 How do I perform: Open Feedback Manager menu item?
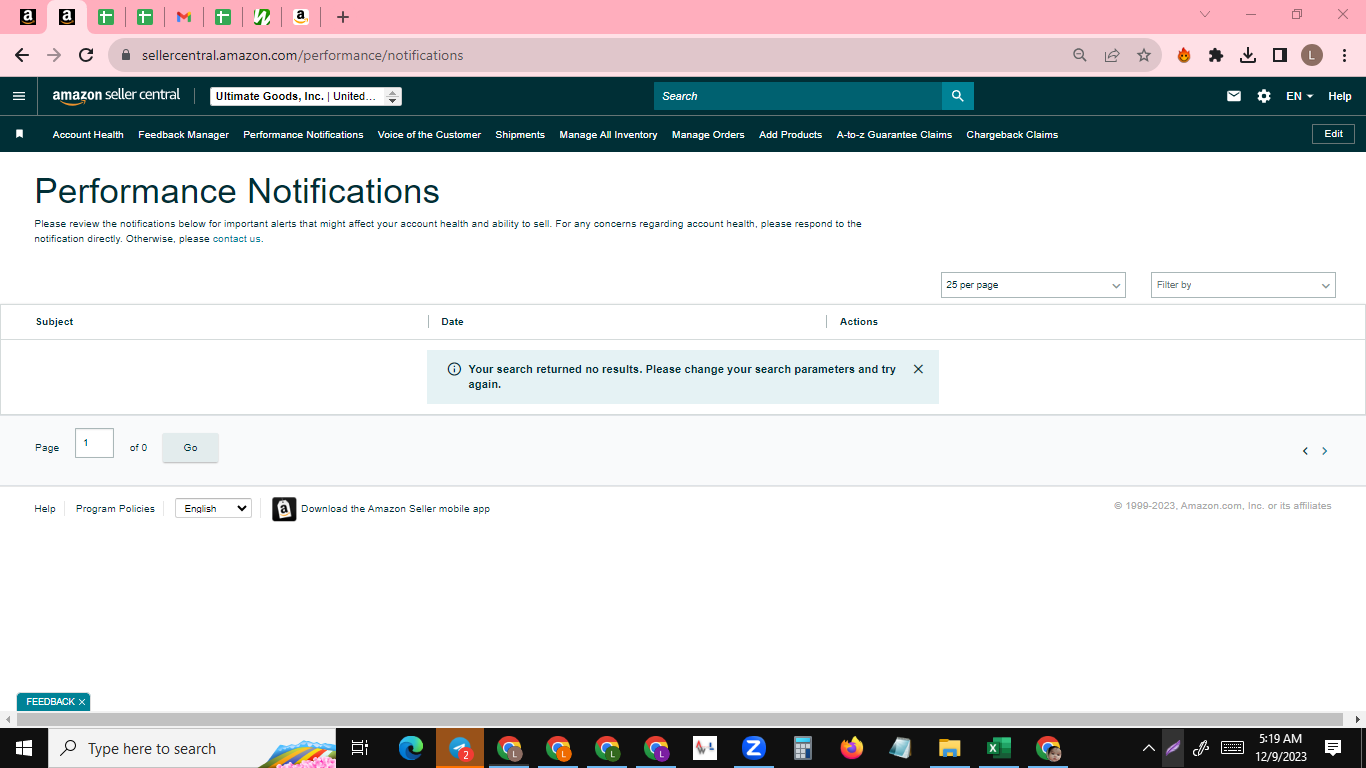click(x=183, y=134)
